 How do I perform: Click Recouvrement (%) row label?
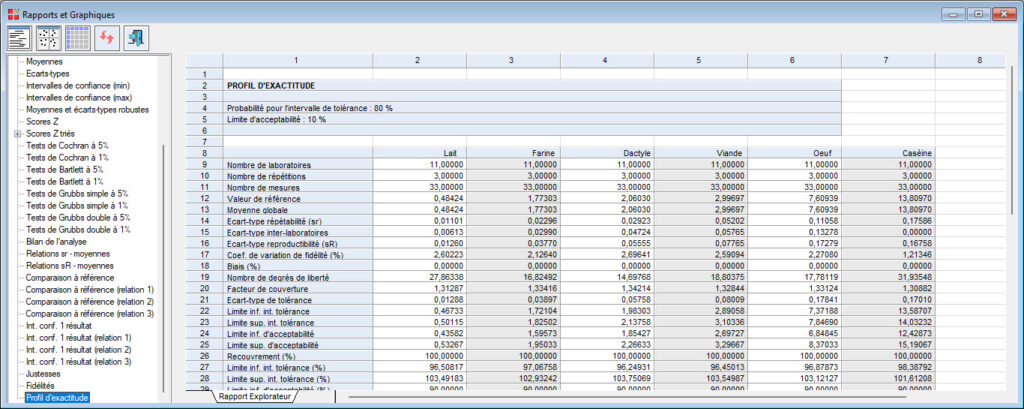point(297,356)
